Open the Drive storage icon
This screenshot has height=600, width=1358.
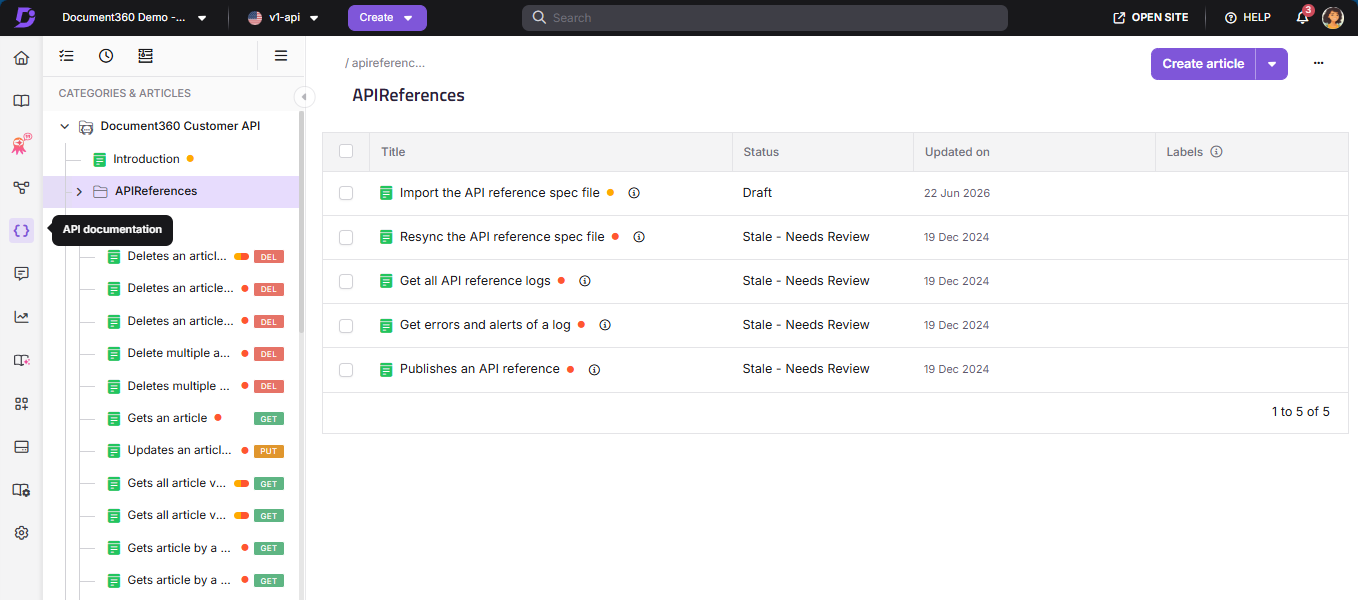click(21, 447)
